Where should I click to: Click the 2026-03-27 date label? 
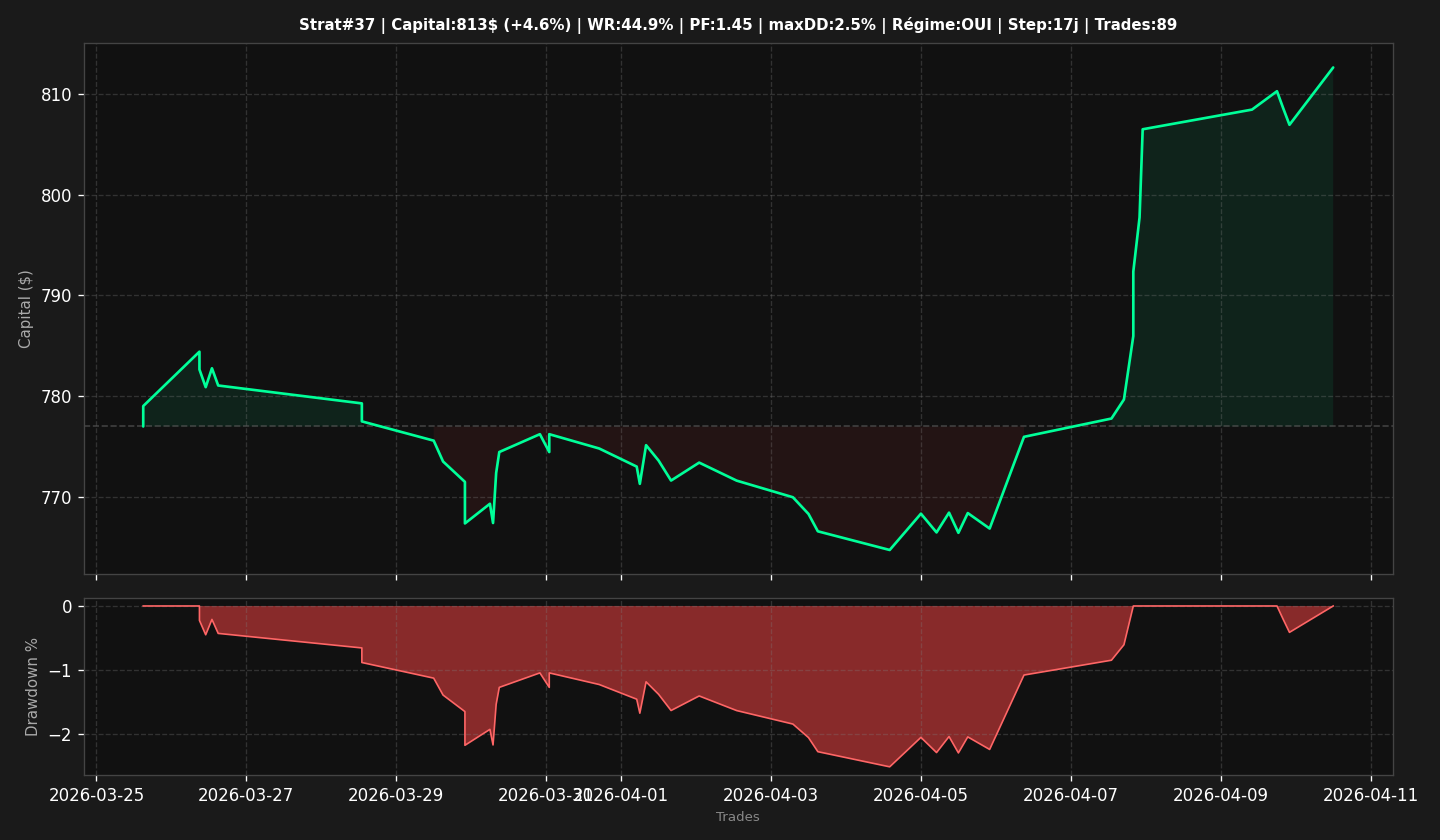pyautogui.click(x=246, y=795)
